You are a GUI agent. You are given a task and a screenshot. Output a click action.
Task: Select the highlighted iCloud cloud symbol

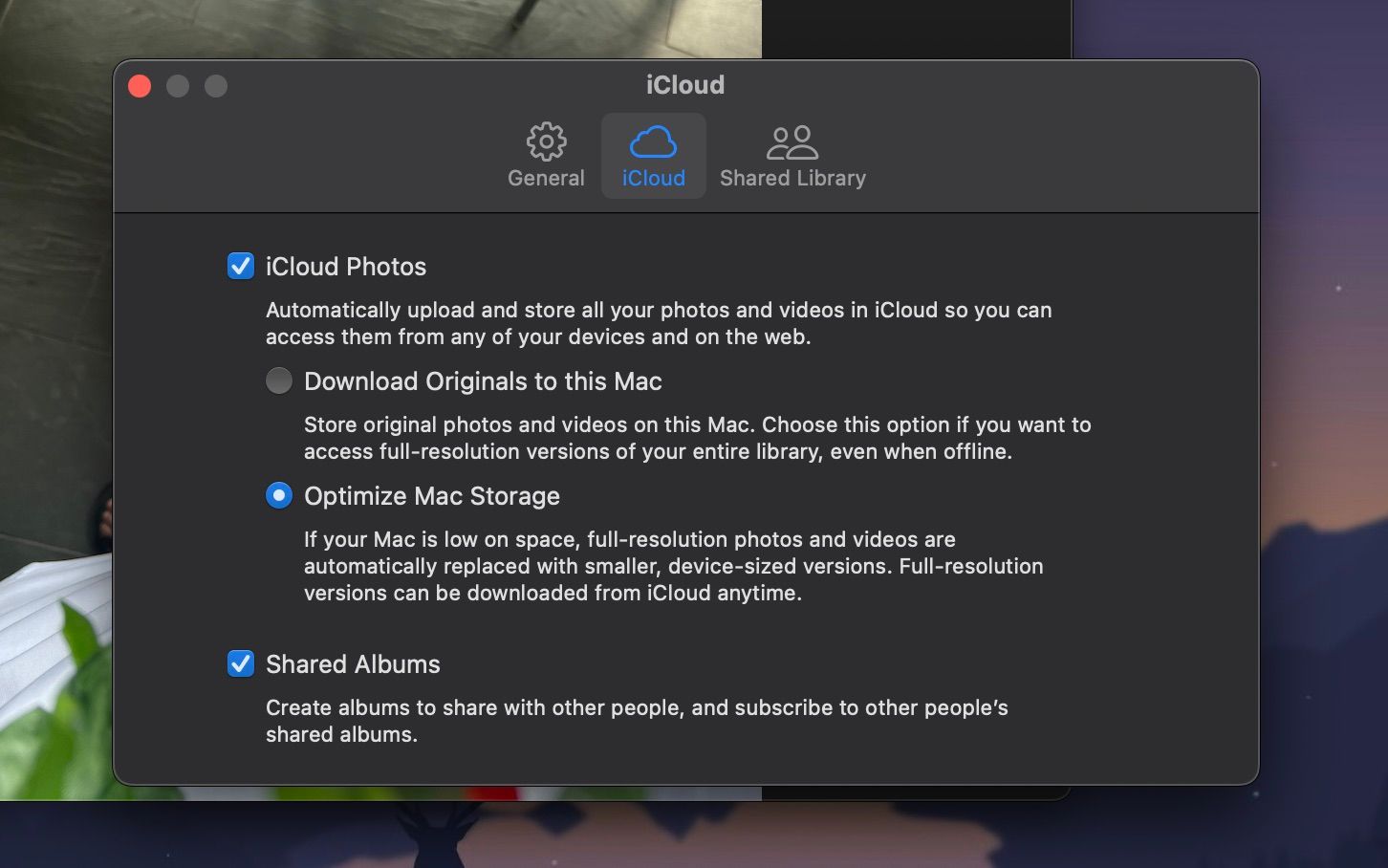pos(653,141)
